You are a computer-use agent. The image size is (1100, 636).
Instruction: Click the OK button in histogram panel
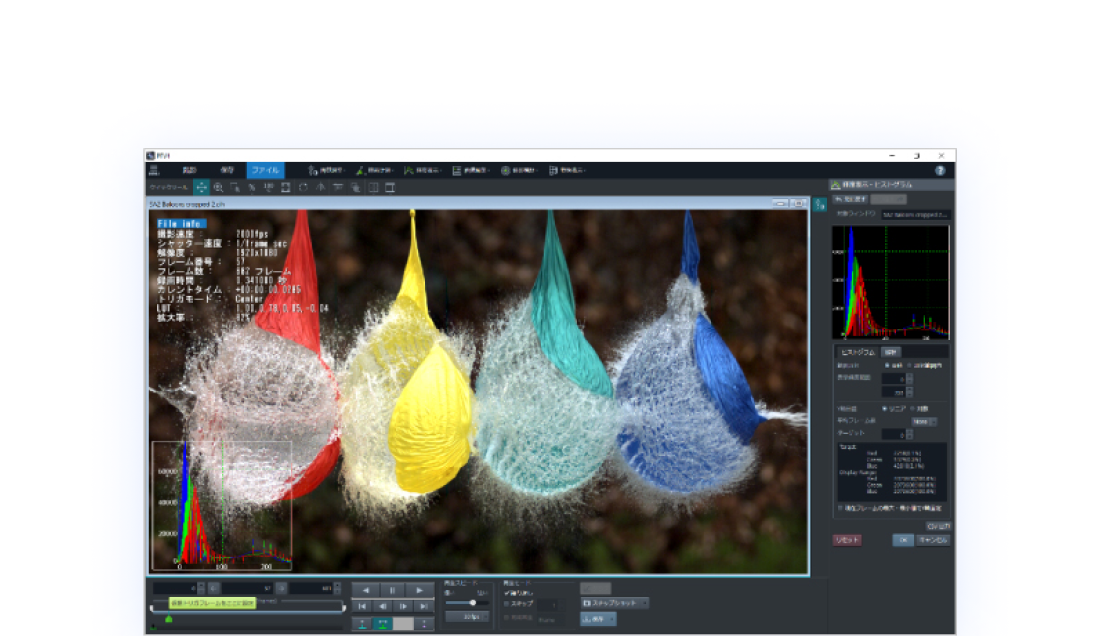pos(902,540)
